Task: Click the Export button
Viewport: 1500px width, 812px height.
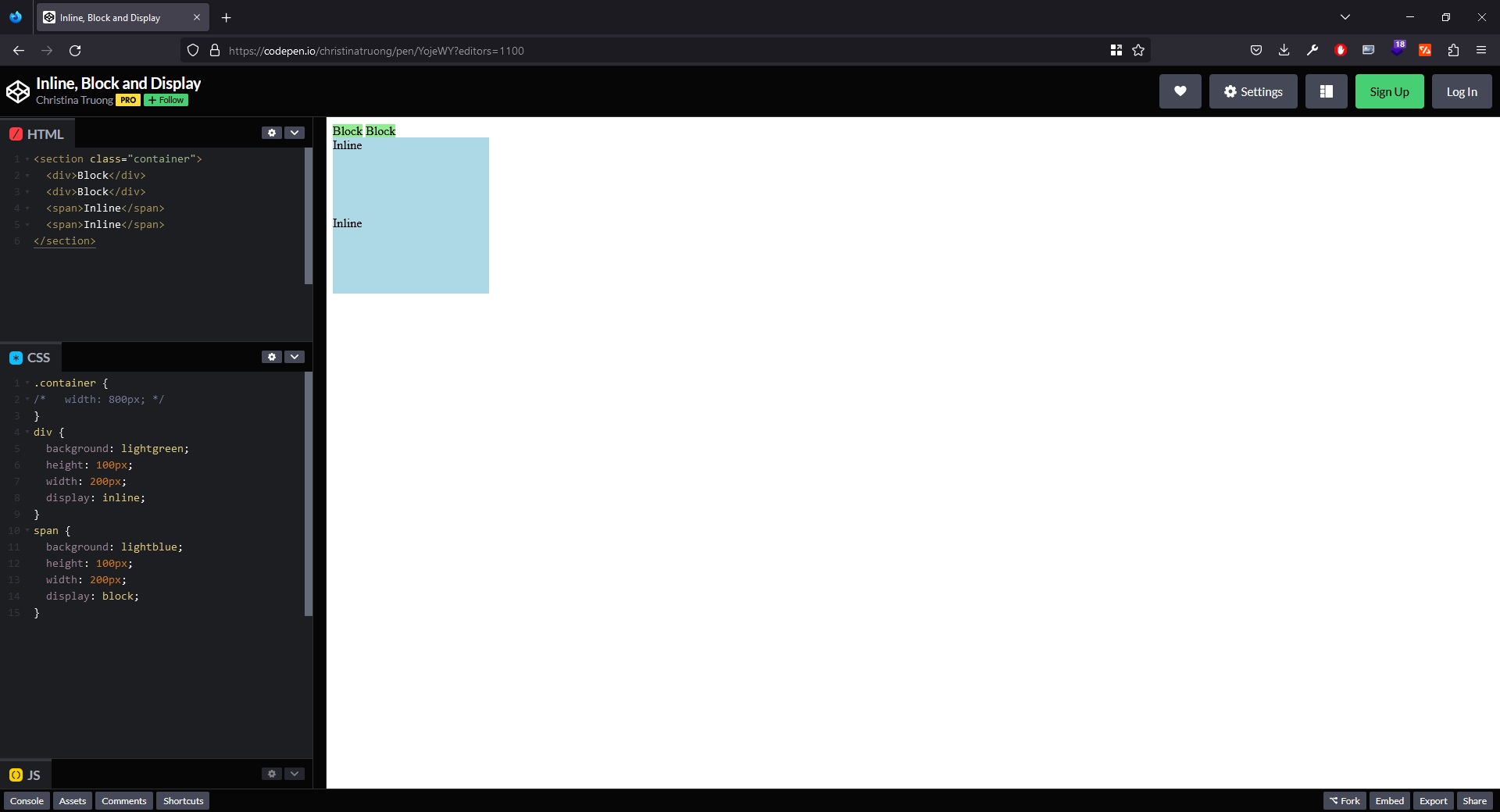Action: click(x=1434, y=801)
